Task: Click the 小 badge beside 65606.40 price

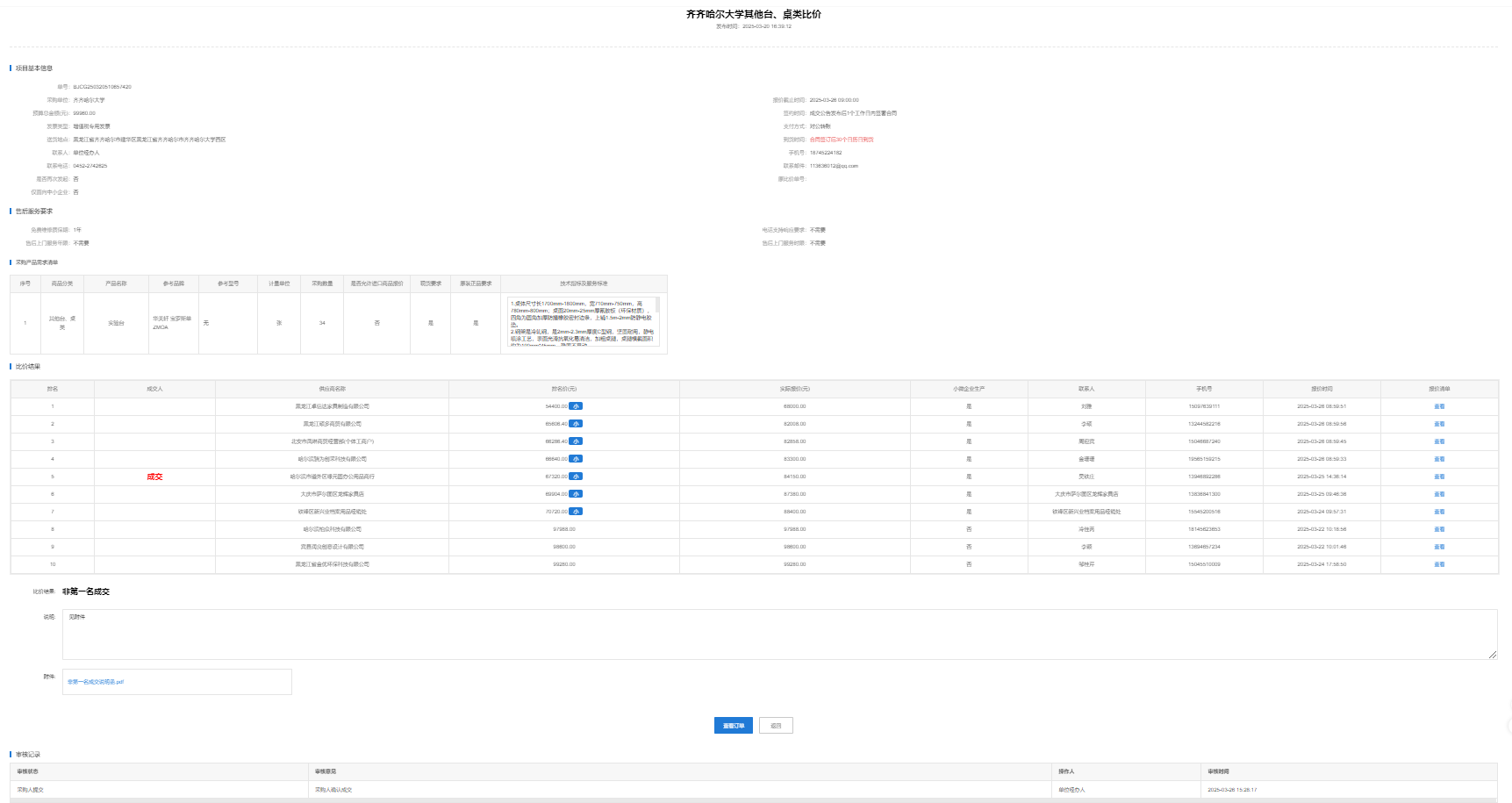Action: point(576,424)
